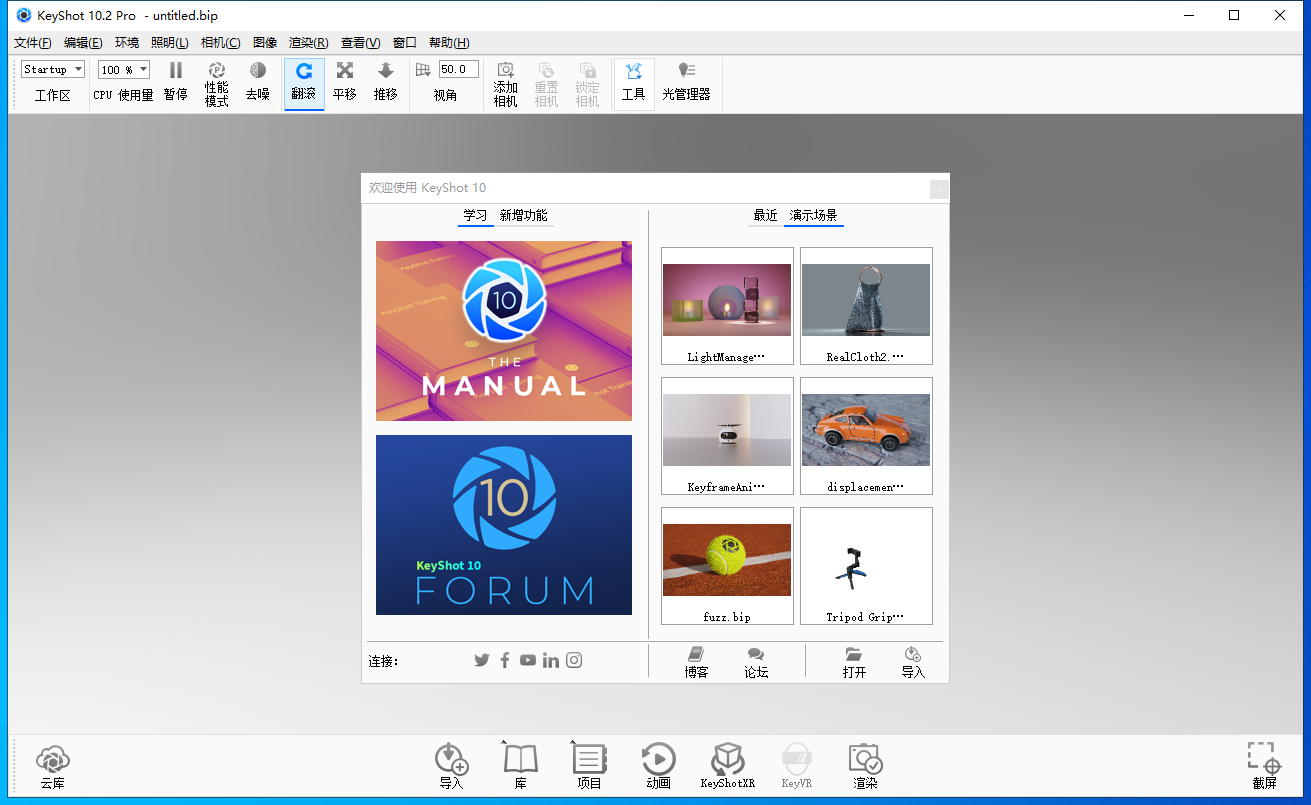Click the 导入 icon in bottom toolbar

(x=452, y=759)
